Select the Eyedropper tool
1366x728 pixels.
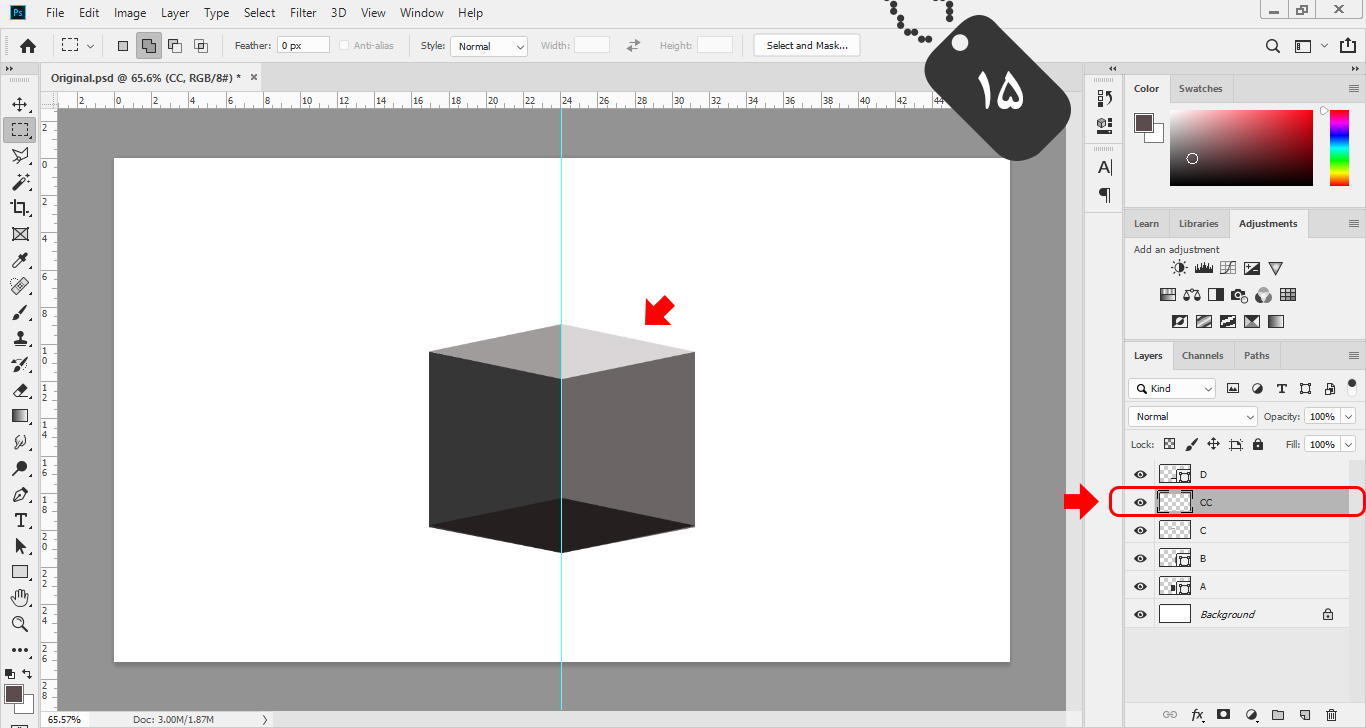pos(20,260)
